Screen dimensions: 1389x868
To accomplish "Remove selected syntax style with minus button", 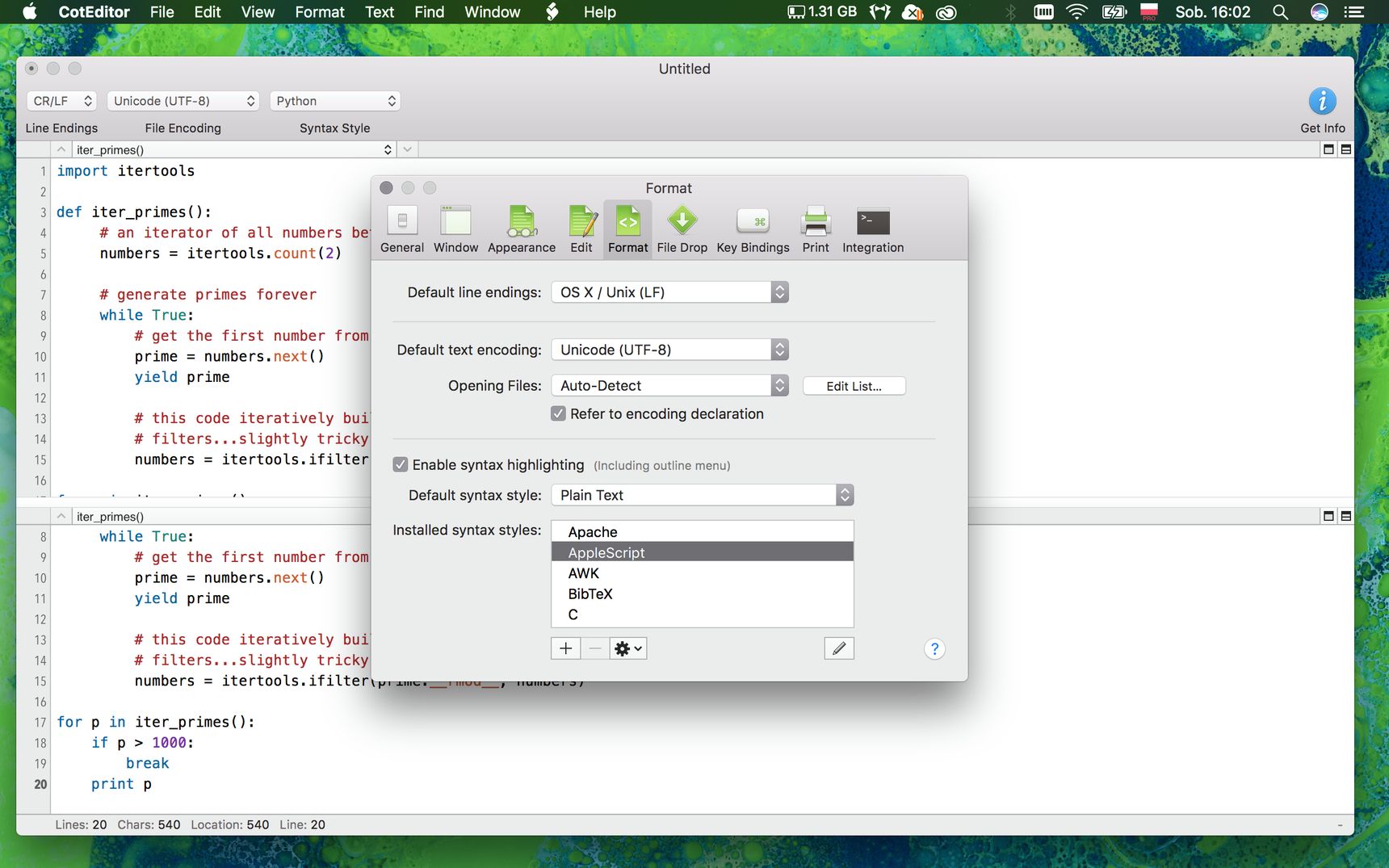I will point(595,648).
